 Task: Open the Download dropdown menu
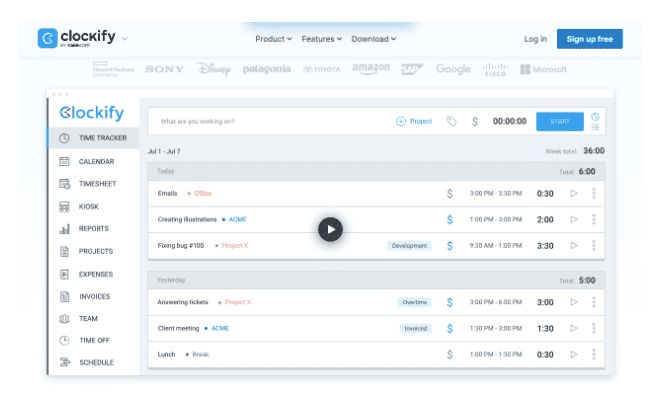click(373, 39)
